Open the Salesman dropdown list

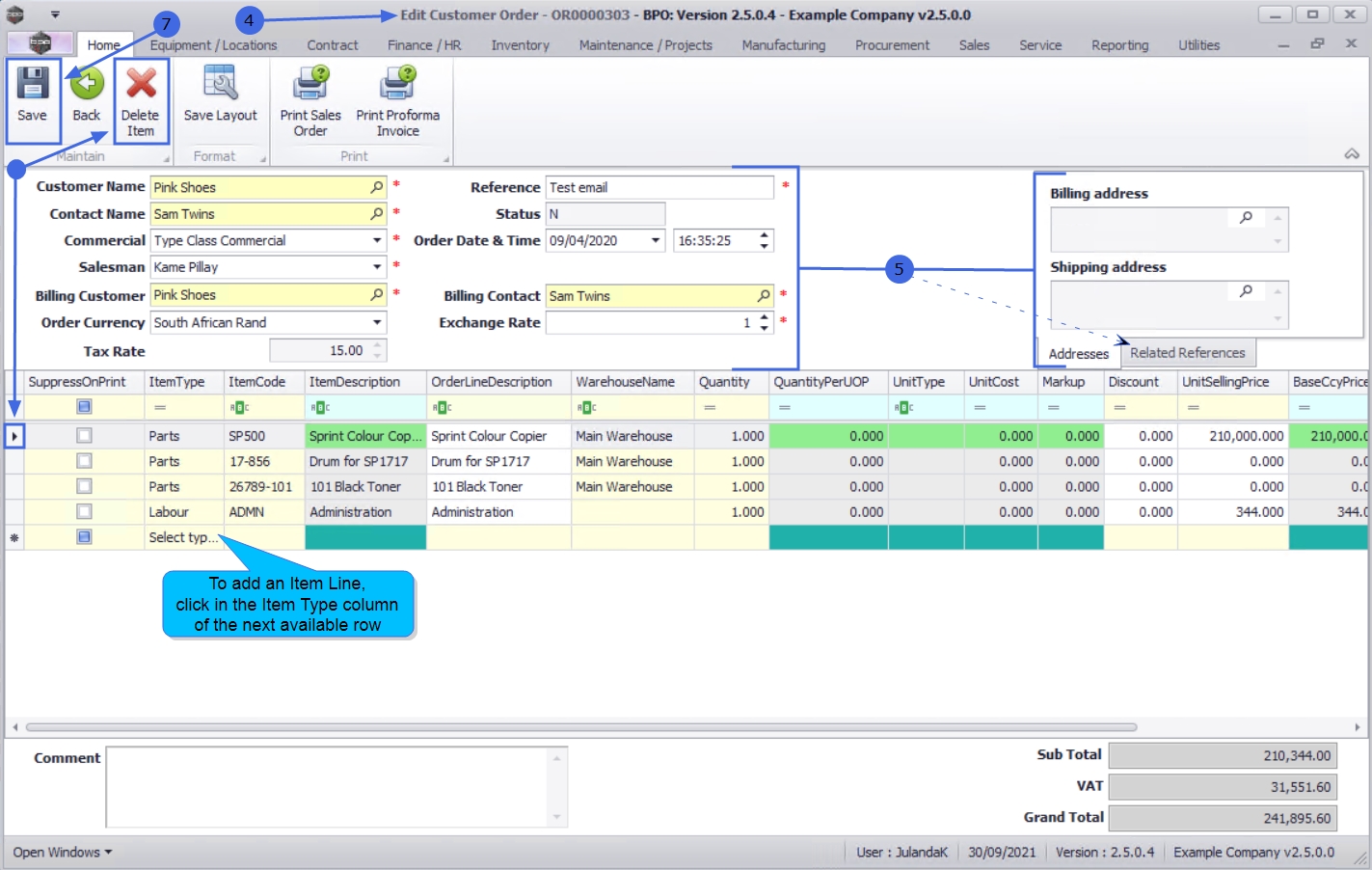click(x=377, y=267)
